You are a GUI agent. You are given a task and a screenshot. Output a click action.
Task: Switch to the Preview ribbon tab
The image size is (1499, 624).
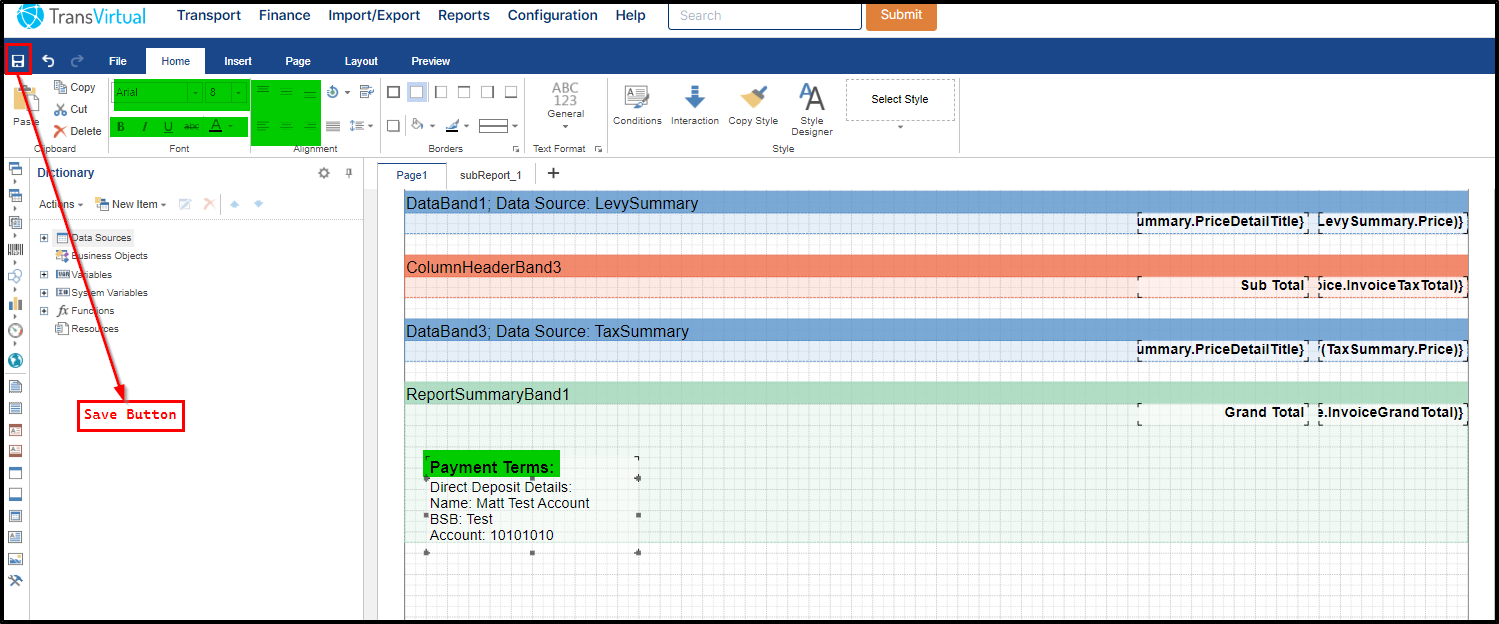[431, 61]
